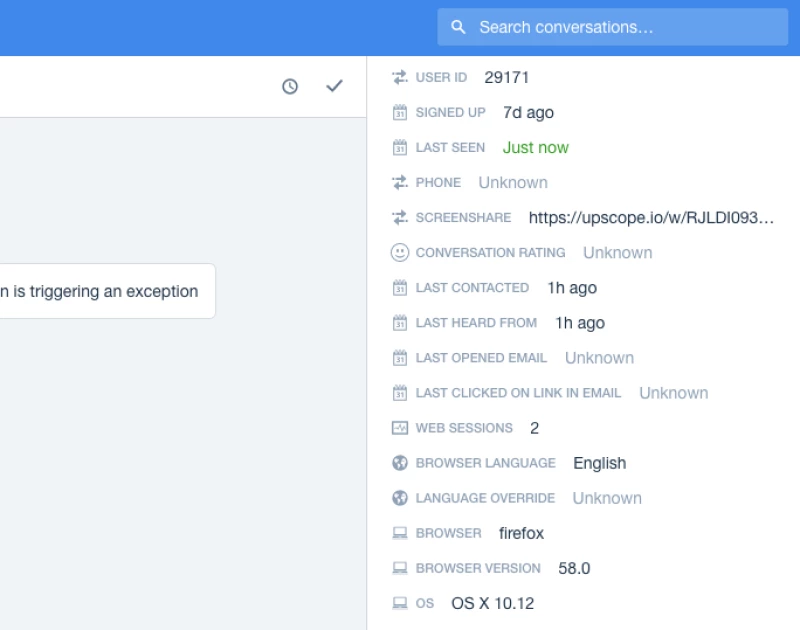The height and width of the screenshot is (630, 800).
Task: Click the Unknown phone value
Action: pos(513,183)
